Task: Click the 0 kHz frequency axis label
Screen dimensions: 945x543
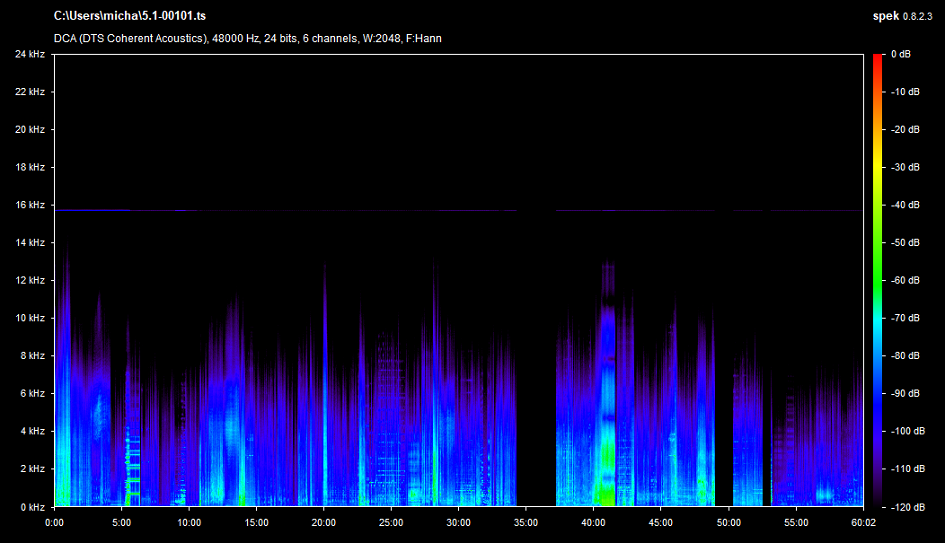Action: [x=32, y=507]
